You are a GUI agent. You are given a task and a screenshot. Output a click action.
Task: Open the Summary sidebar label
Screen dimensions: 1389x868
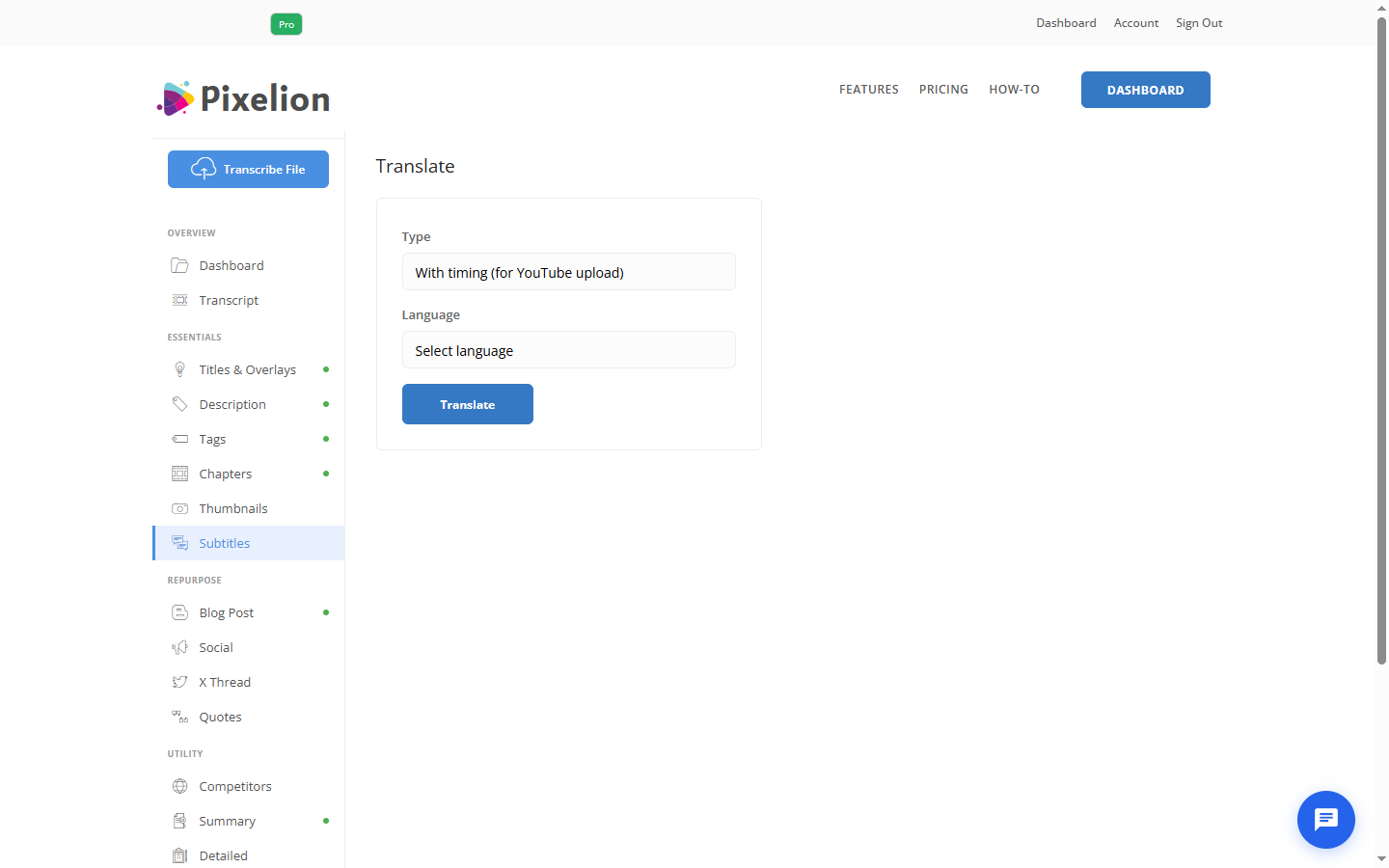(228, 821)
